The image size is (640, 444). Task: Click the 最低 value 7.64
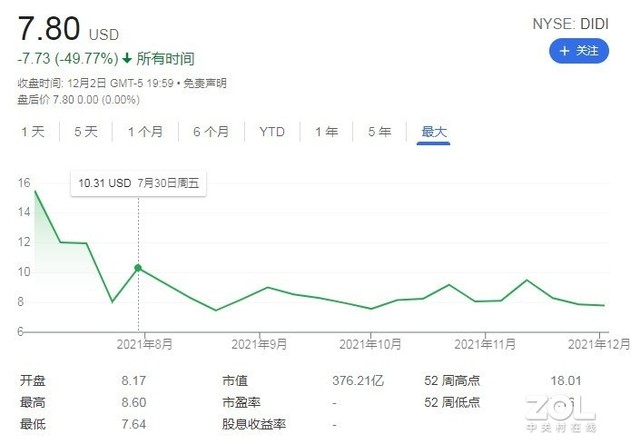(x=133, y=424)
